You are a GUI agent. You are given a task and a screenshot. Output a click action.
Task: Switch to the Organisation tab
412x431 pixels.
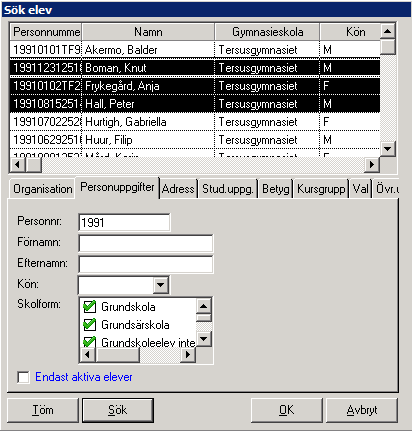tap(42, 189)
